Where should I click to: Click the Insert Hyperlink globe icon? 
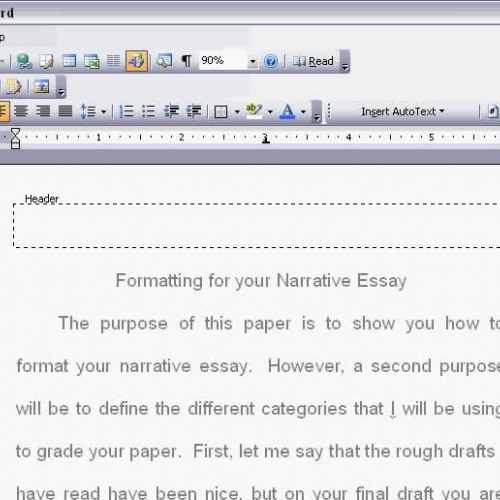click(24, 61)
